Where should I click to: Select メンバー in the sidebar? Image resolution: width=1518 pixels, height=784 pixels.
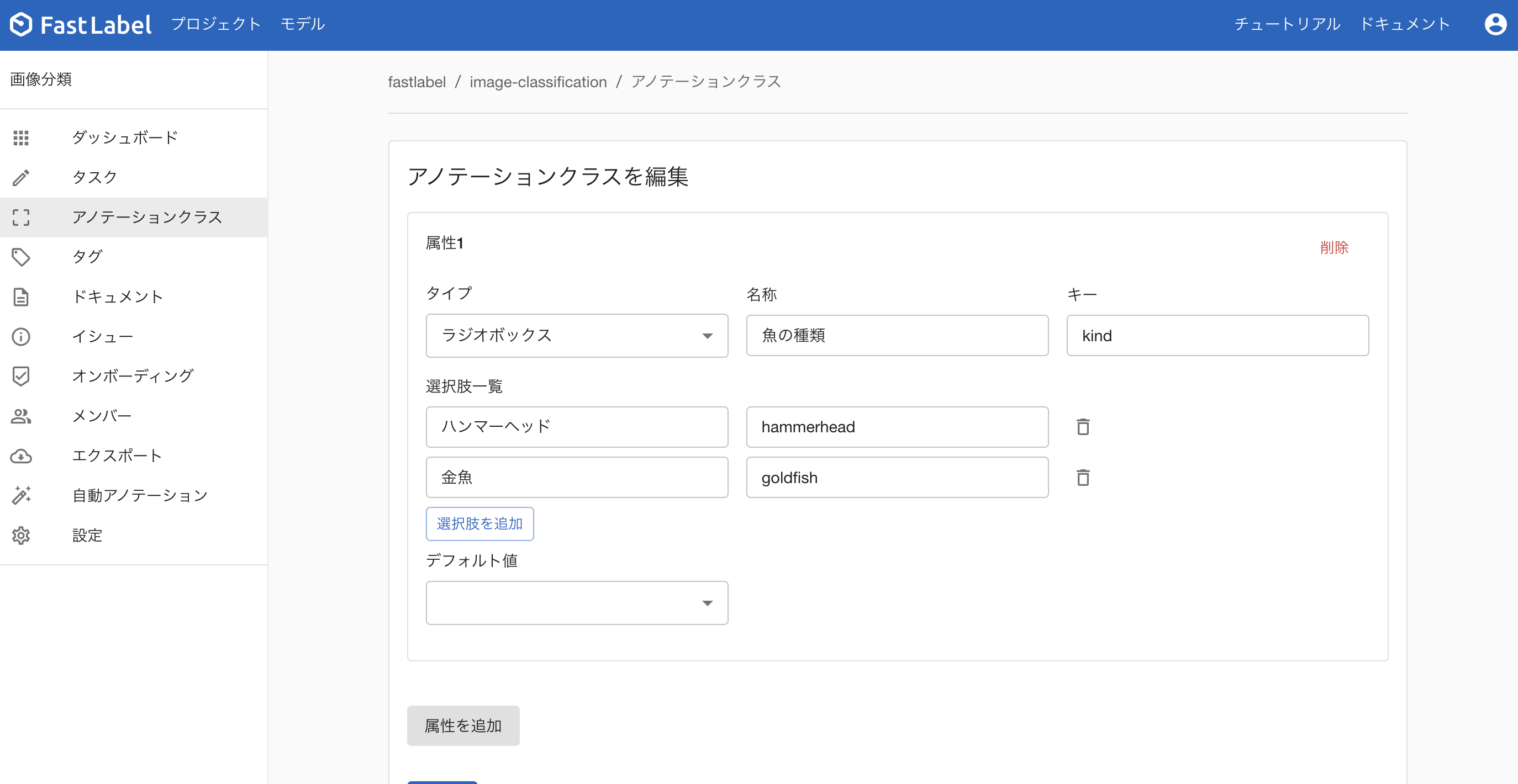point(101,416)
